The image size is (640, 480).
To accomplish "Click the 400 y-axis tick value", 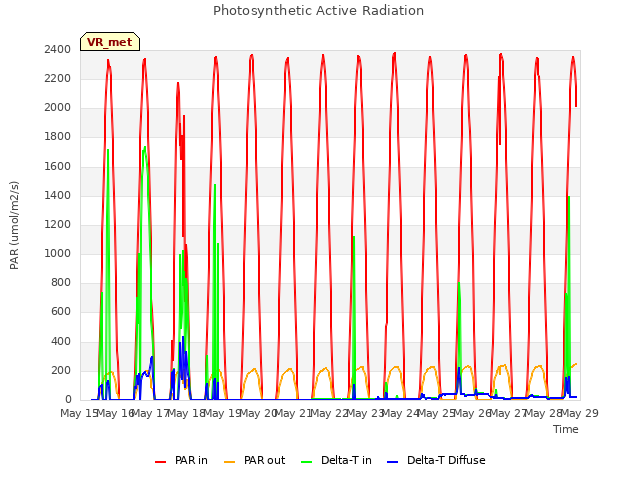I will pos(61,341).
